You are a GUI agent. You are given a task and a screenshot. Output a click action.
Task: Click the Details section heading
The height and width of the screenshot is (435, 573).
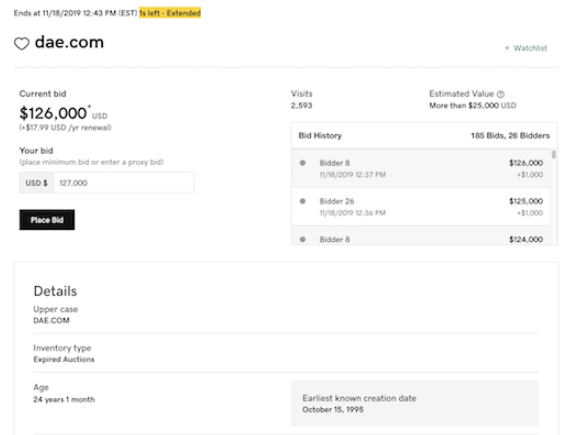56,291
